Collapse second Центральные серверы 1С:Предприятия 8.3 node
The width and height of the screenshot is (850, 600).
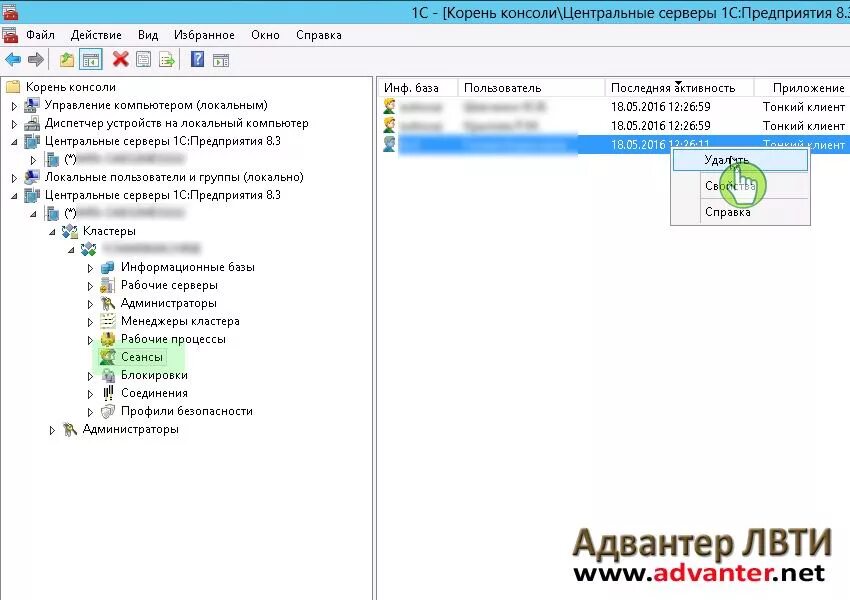click(14, 196)
